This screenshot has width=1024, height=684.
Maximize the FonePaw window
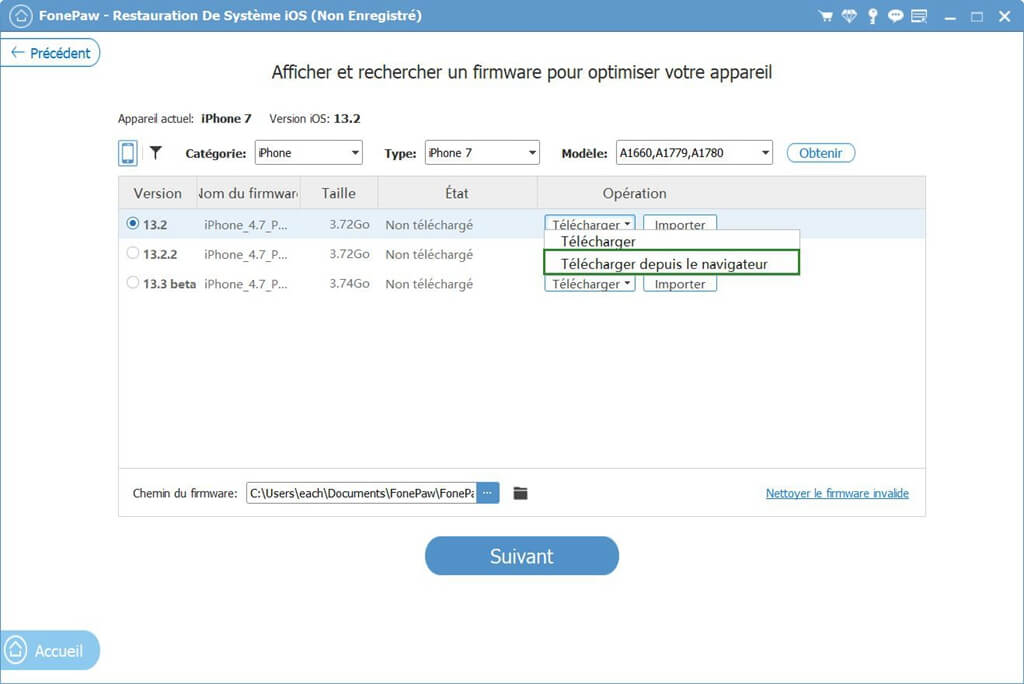977,16
